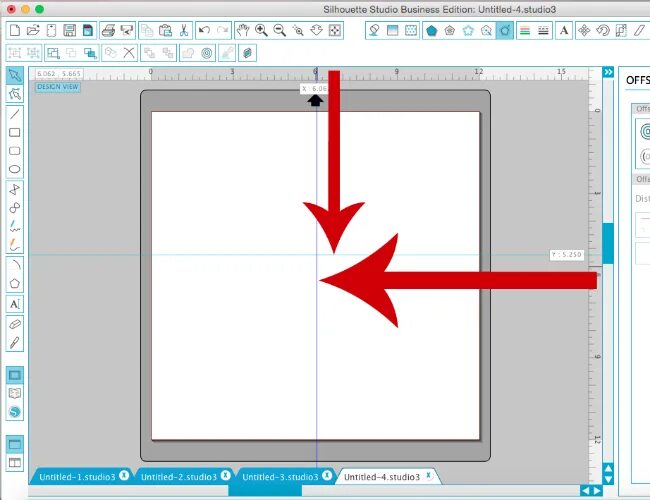Image resolution: width=650 pixels, height=500 pixels.
Task: Paste from clipboard icon
Action: click(165, 30)
